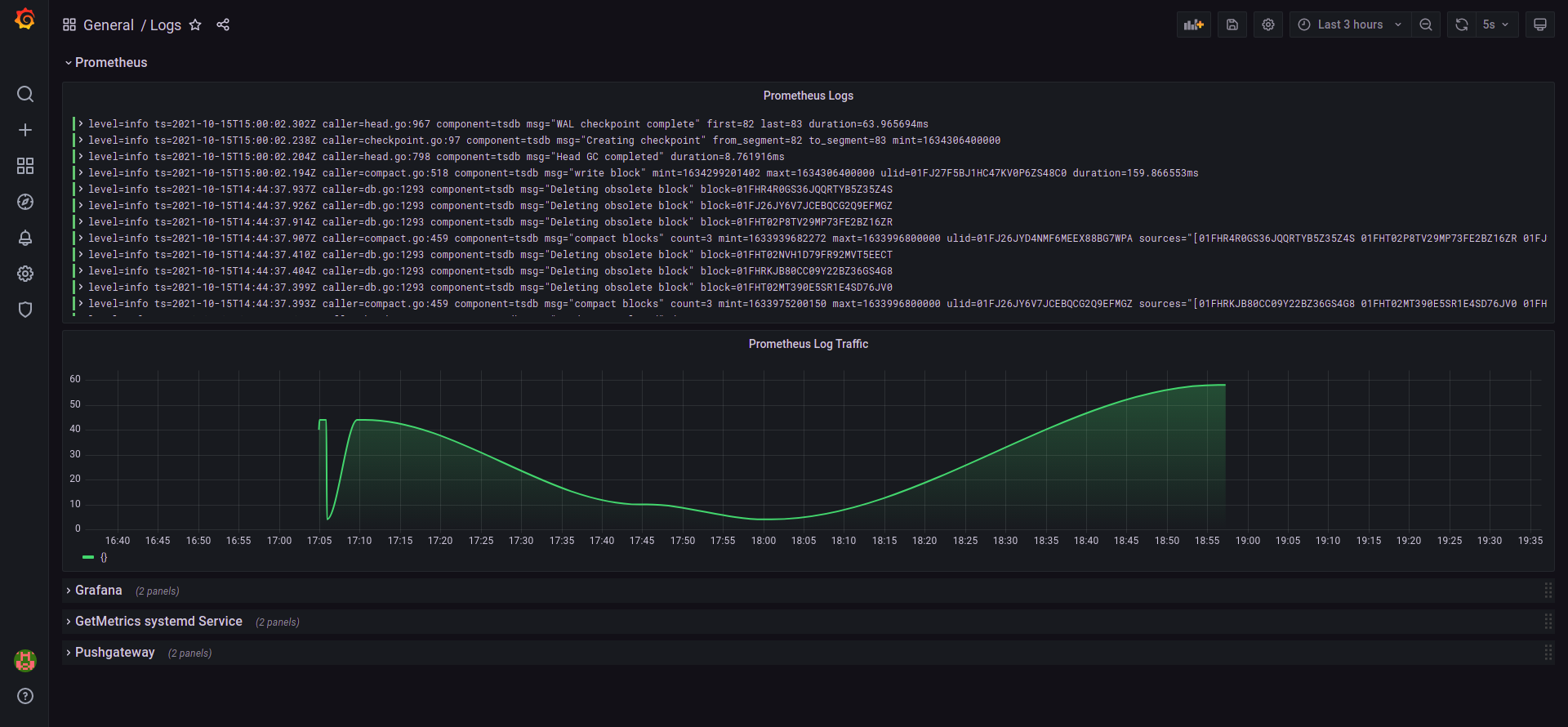Click the log line with block=01FHT02MT390E5SR1E4SD76JV0
1568x727 pixels.
click(x=490, y=288)
